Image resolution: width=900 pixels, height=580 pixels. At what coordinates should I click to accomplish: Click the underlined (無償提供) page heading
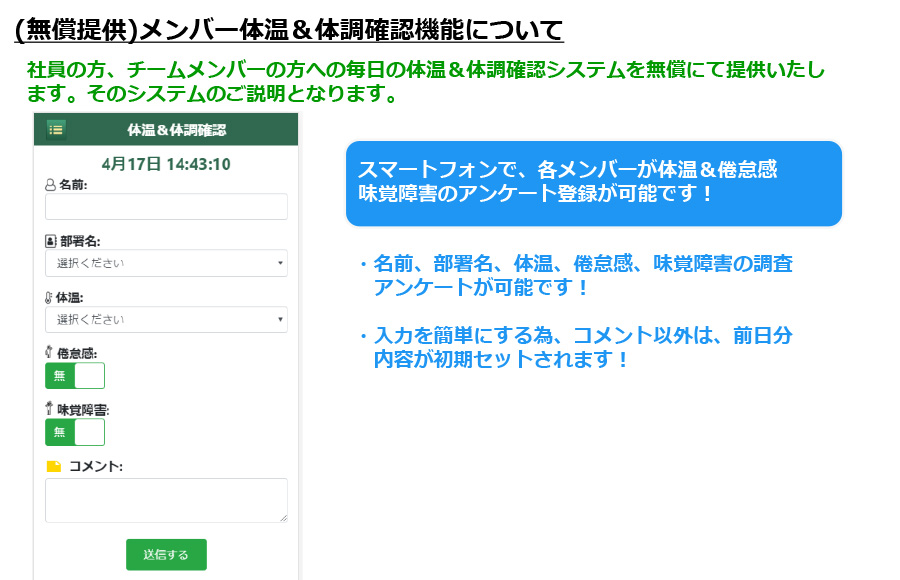[290, 30]
